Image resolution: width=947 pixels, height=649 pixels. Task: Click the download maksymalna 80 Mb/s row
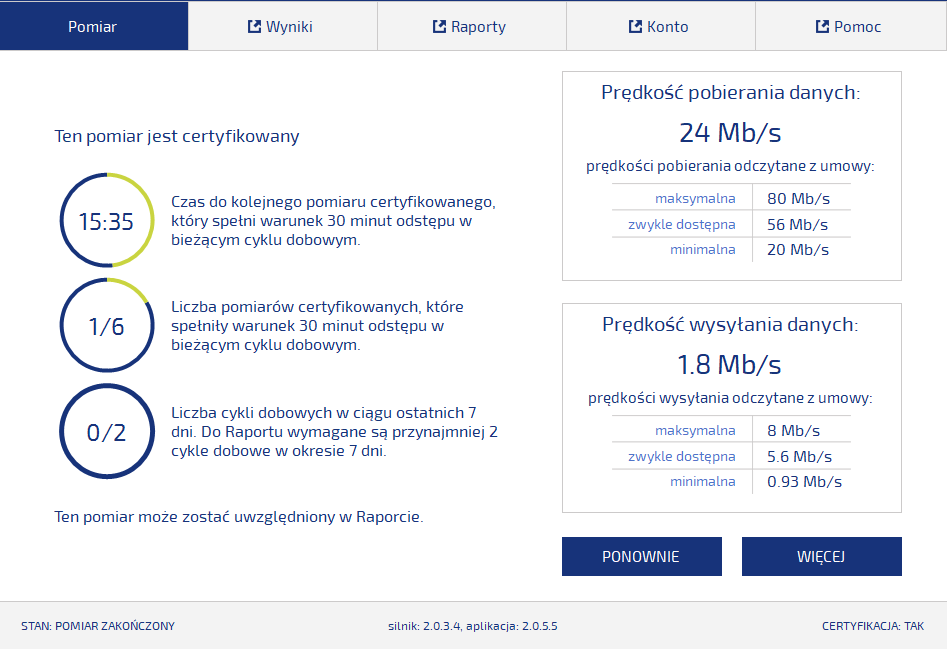tap(731, 198)
